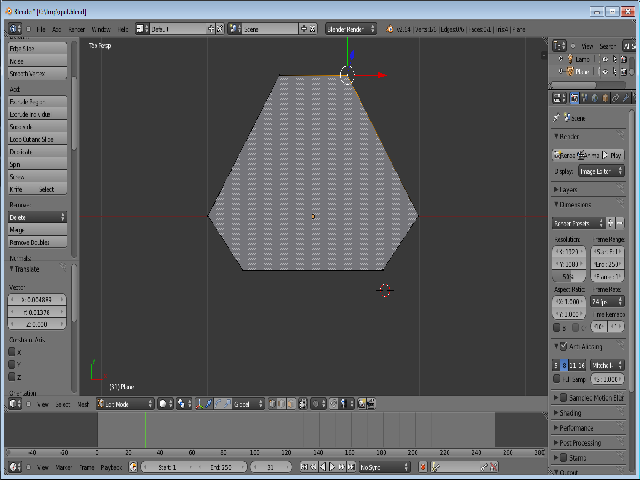Open the Window menu
Viewport: 640px width, 480px height.
pos(101,29)
